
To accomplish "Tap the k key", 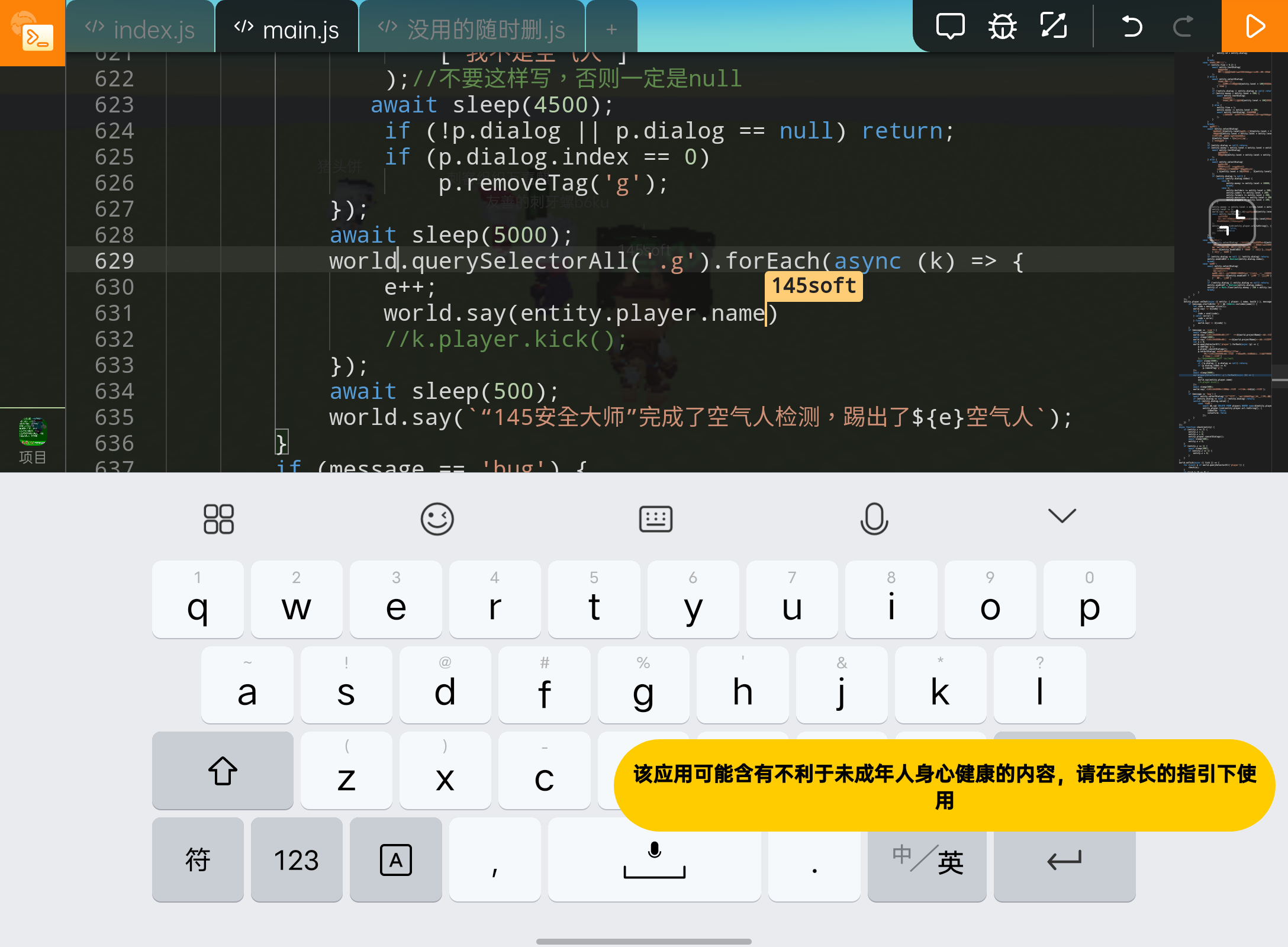I will (941, 685).
